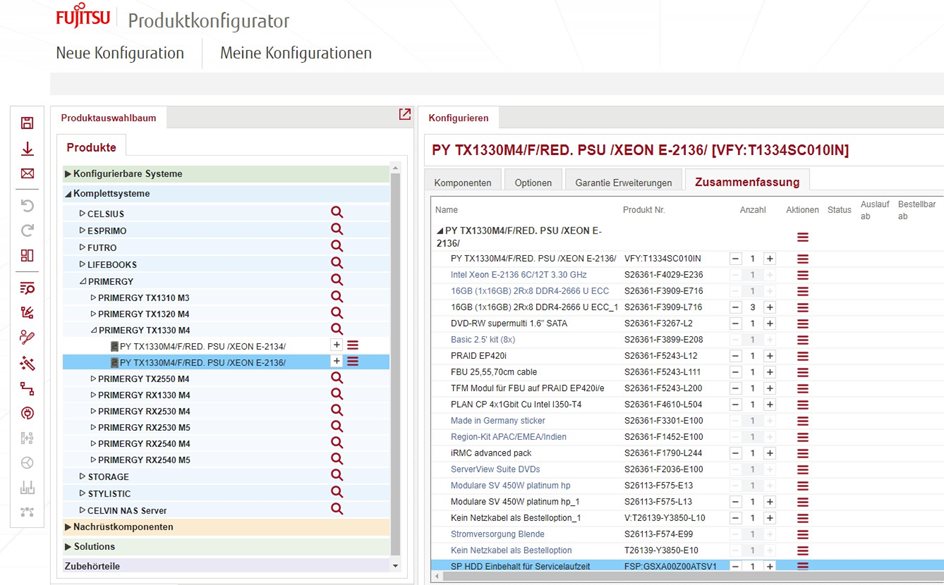Click the search icon for FUTRO

click(337, 246)
